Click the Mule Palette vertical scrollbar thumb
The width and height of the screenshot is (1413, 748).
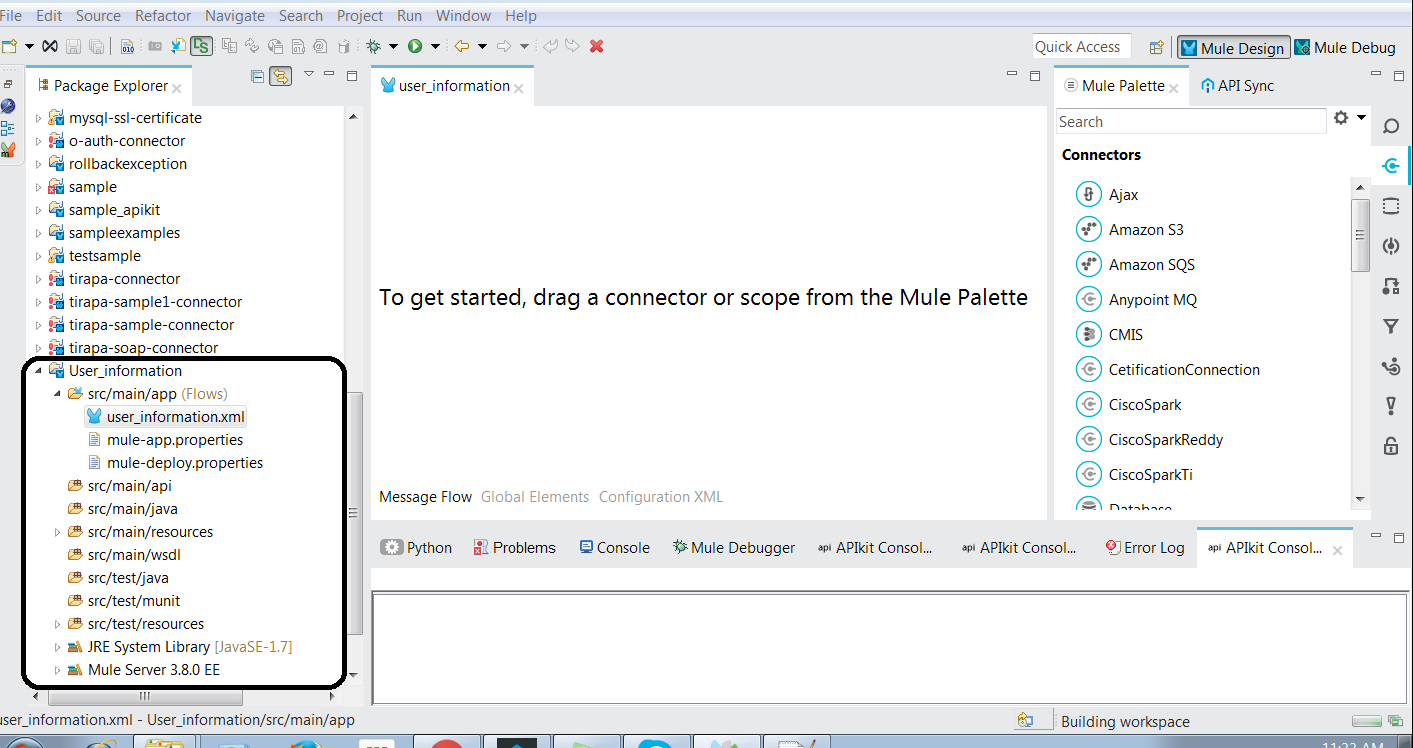(1360, 235)
